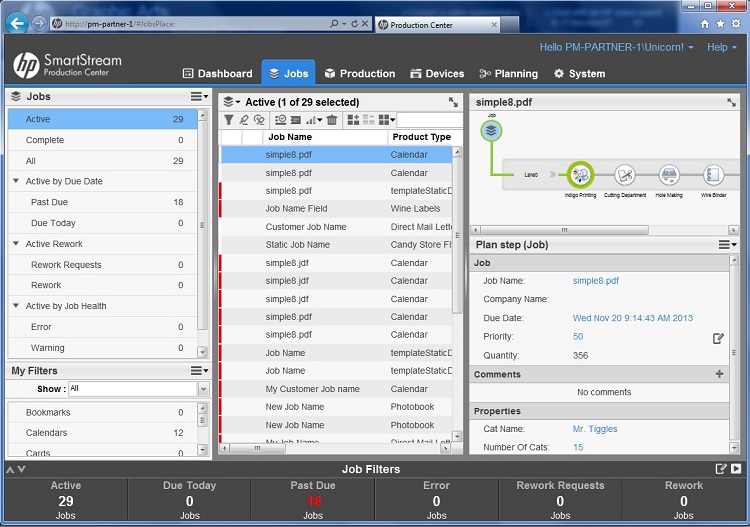Open the Production tab
750x527 pixels.
tap(360, 74)
